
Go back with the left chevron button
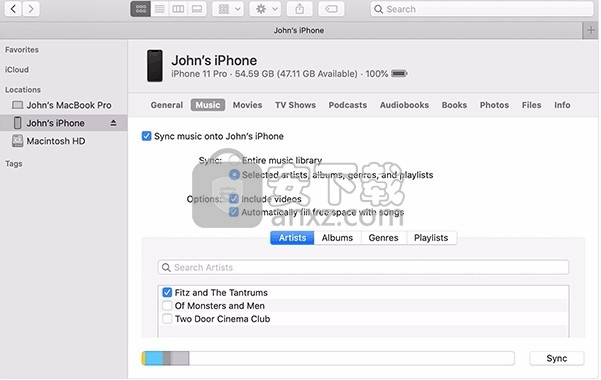13,9
